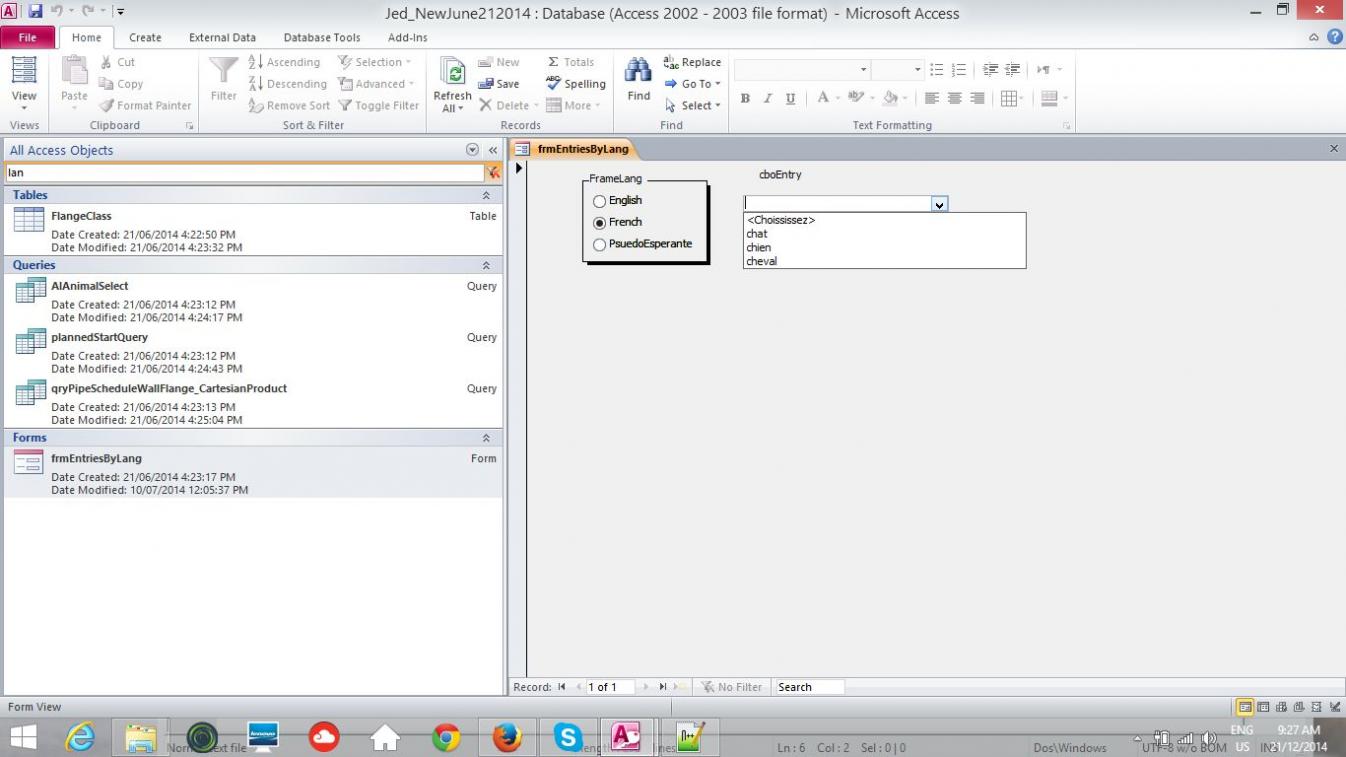The width and height of the screenshot is (1346, 757).
Task: Click the navigation pane search field
Action: click(245, 172)
